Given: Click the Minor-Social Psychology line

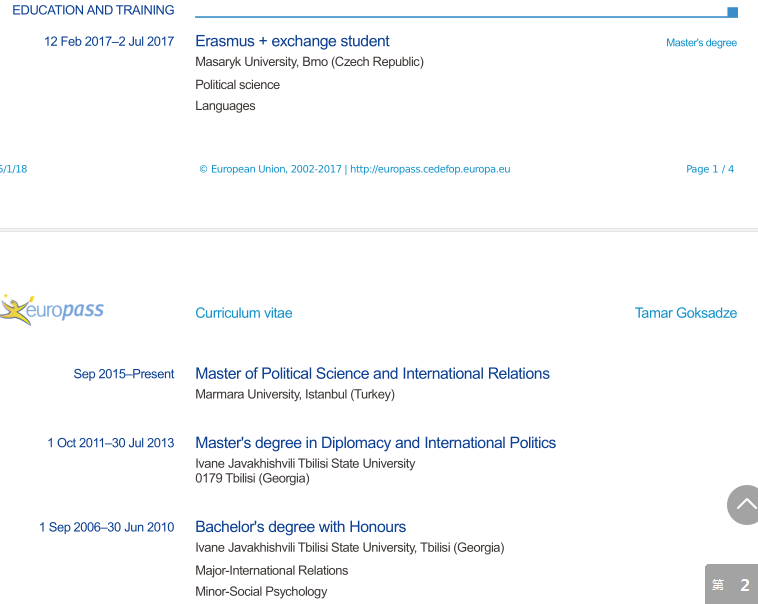Looking at the screenshot, I should pyautogui.click(x=261, y=591).
